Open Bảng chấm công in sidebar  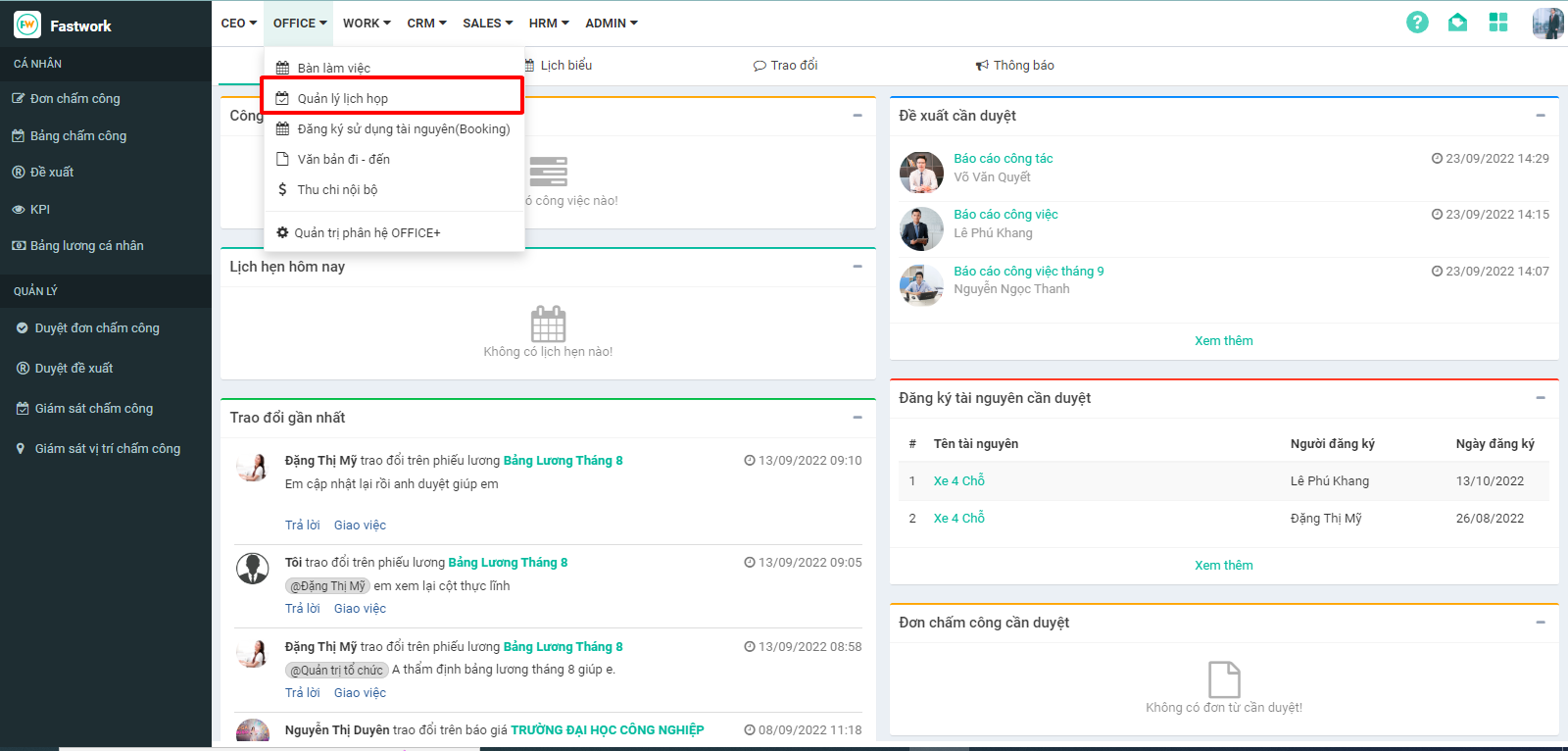click(78, 136)
